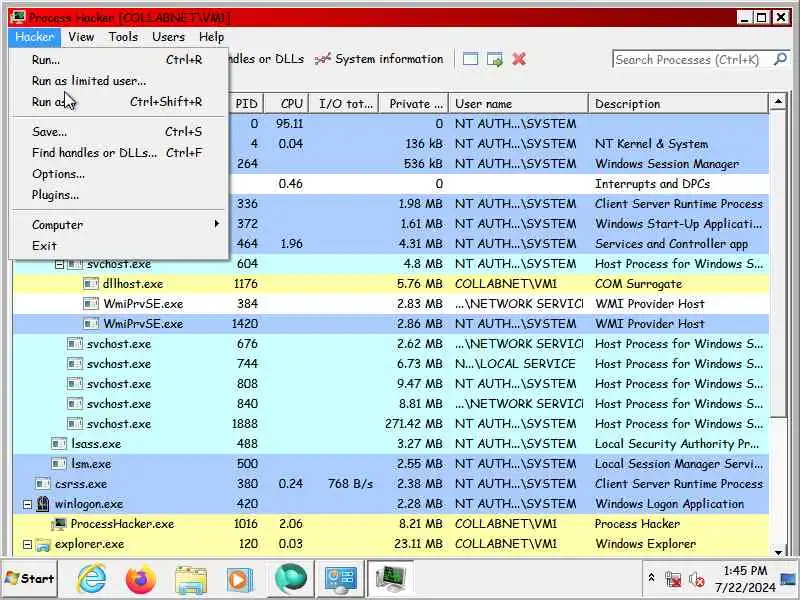Click the scrollbar down arrow

(778, 552)
